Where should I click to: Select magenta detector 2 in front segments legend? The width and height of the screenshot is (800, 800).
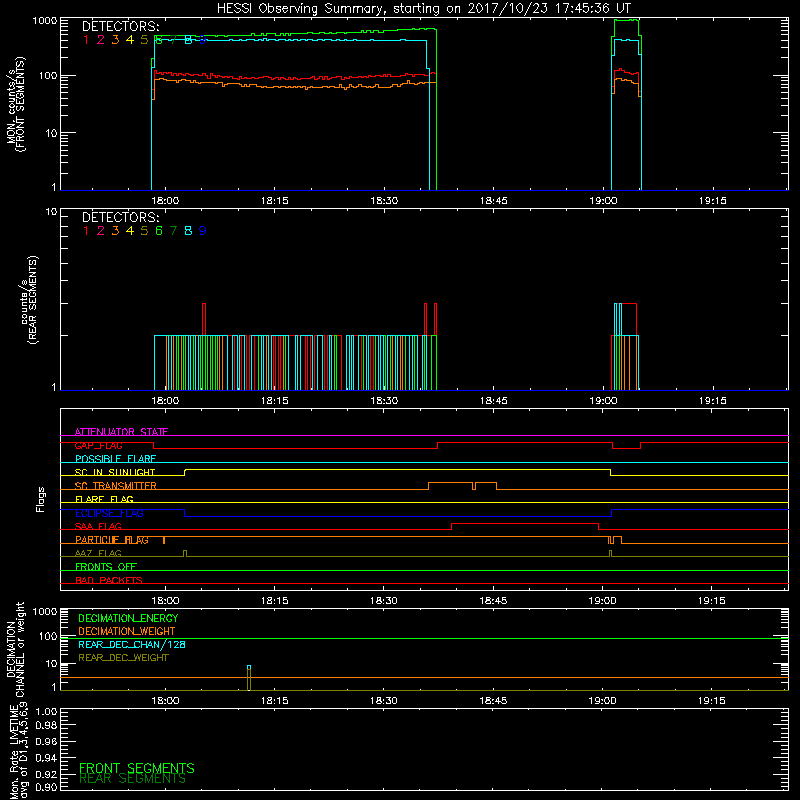tap(101, 40)
